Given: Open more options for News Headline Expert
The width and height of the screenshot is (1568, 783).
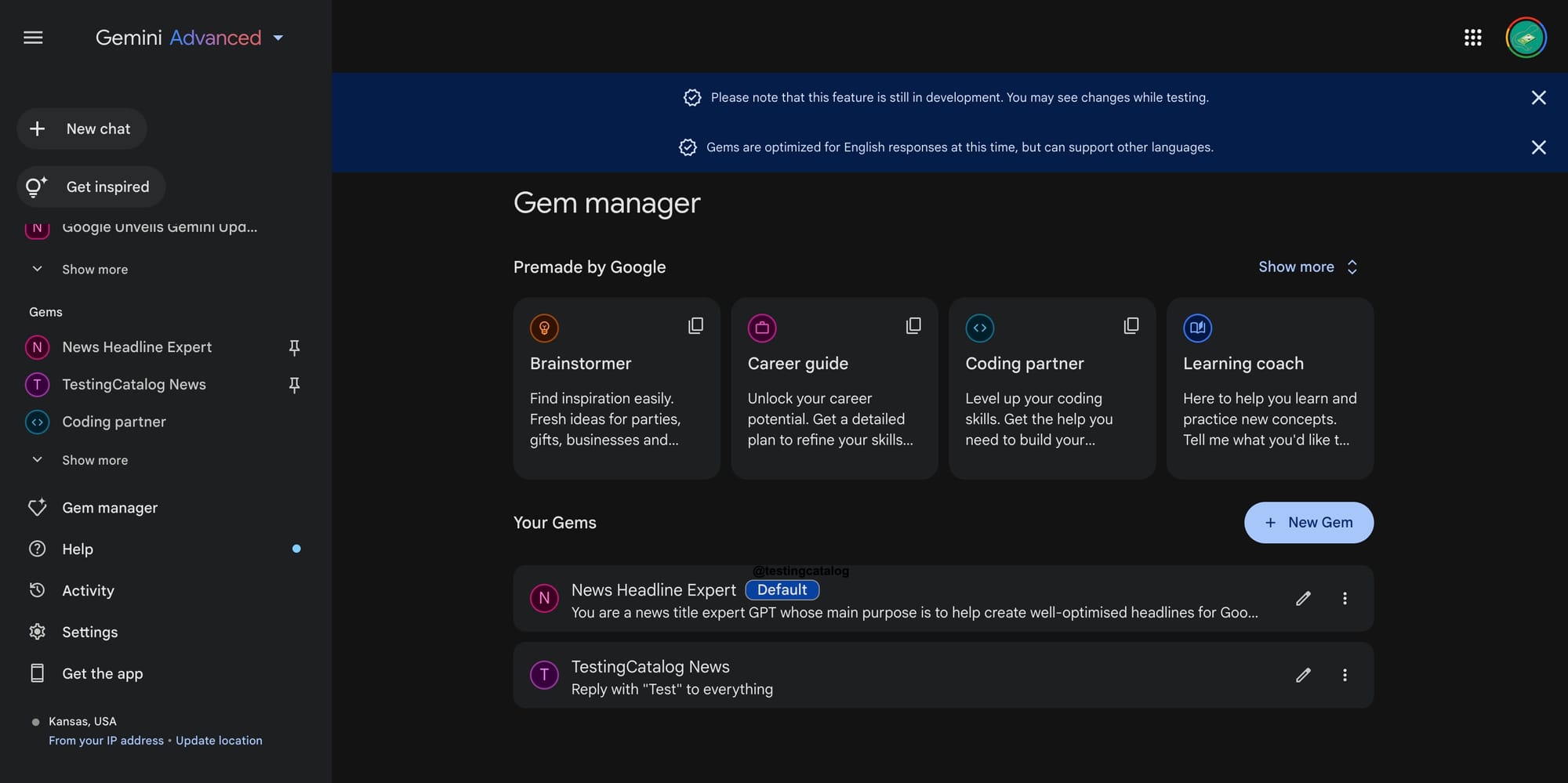Looking at the screenshot, I should tap(1345, 599).
